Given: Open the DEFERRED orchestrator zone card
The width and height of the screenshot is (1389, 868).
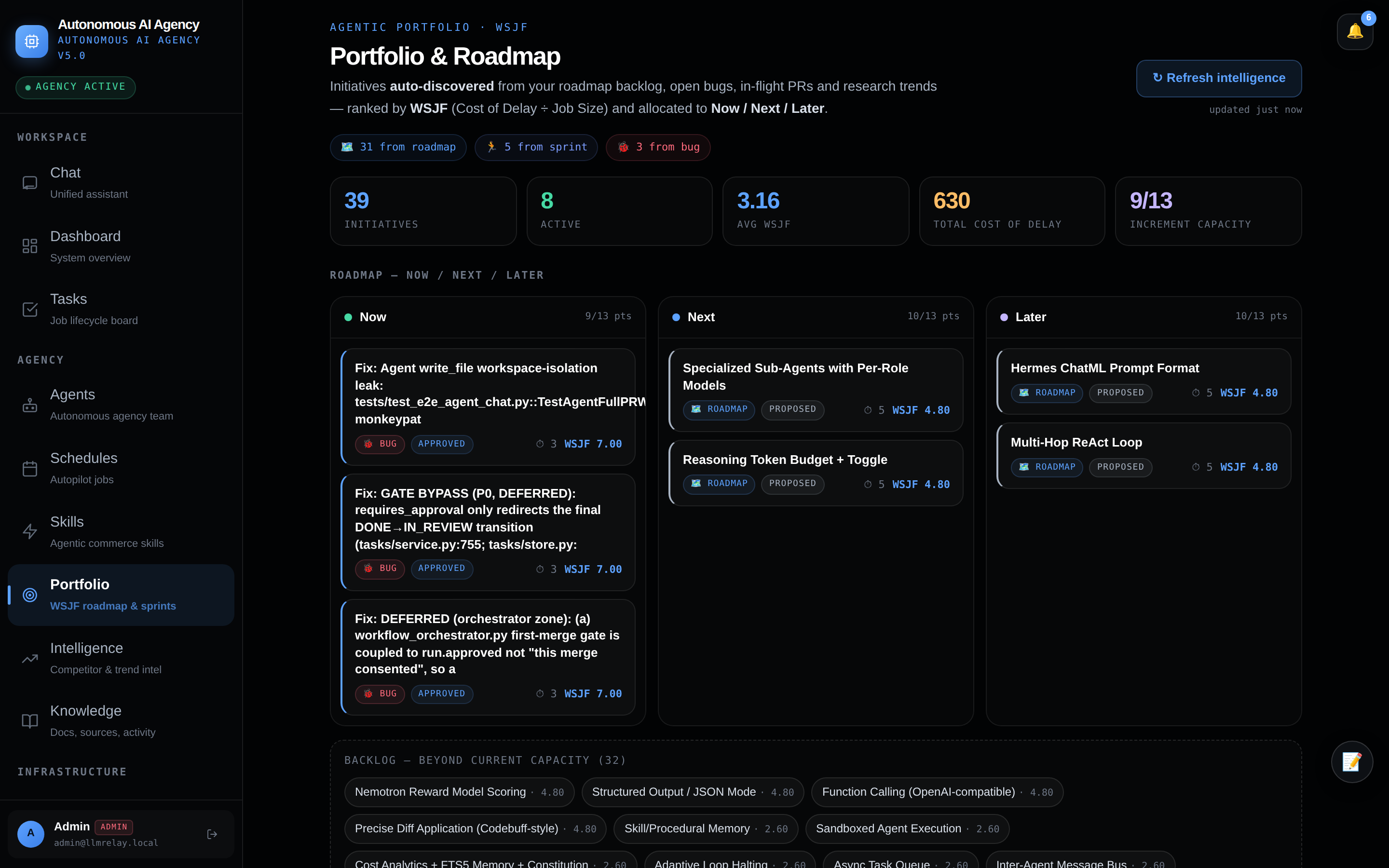Looking at the screenshot, I should point(488,657).
